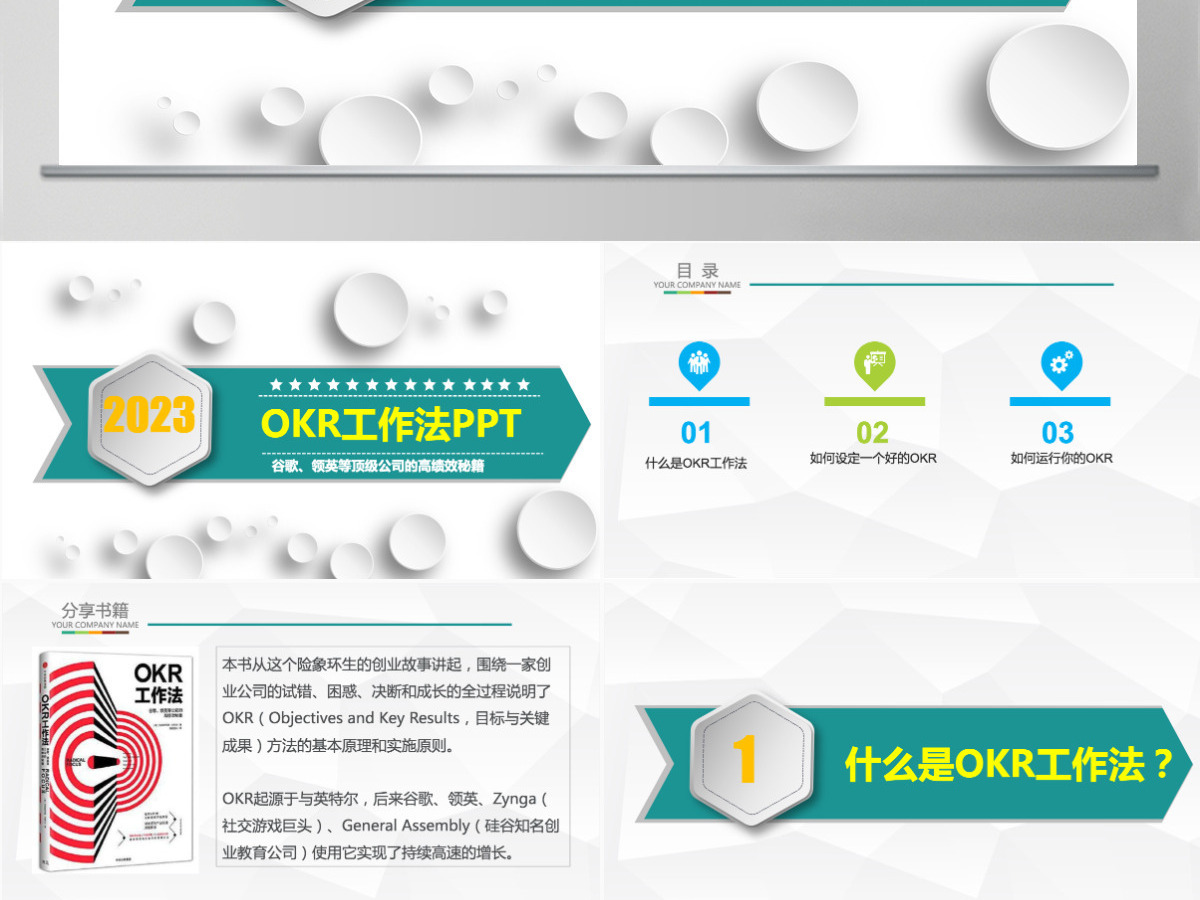Select the green number 02

coord(873,433)
